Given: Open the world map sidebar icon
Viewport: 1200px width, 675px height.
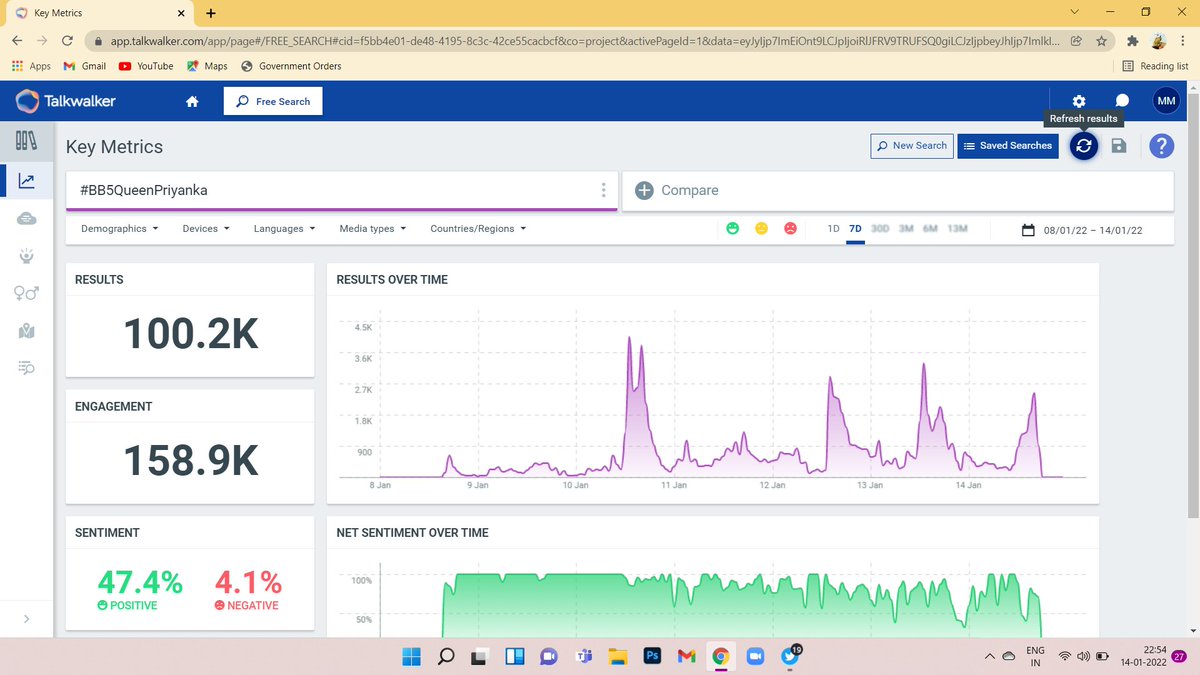Looking at the screenshot, I should pos(27,330).
